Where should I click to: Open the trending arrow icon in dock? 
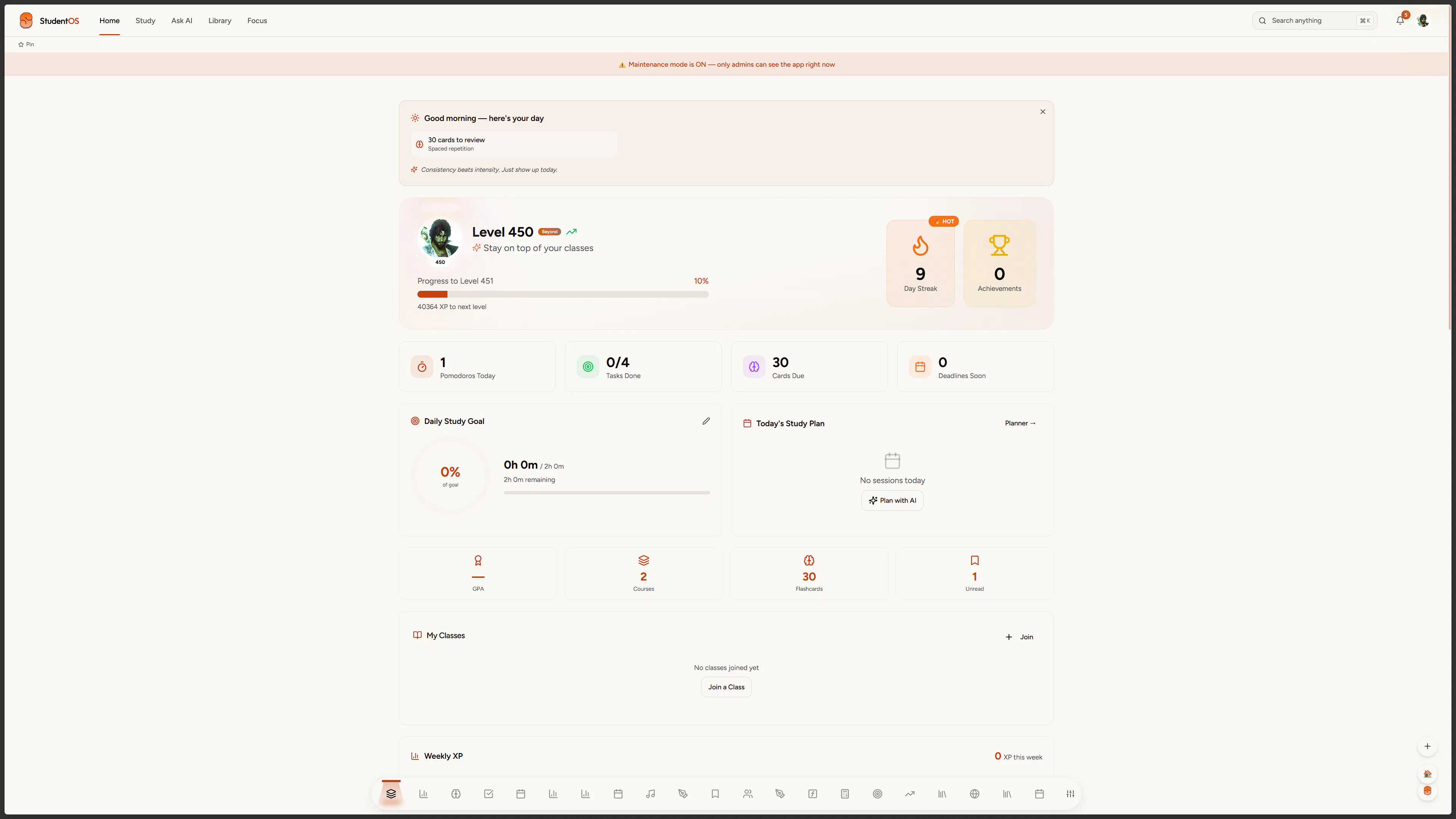910,794
